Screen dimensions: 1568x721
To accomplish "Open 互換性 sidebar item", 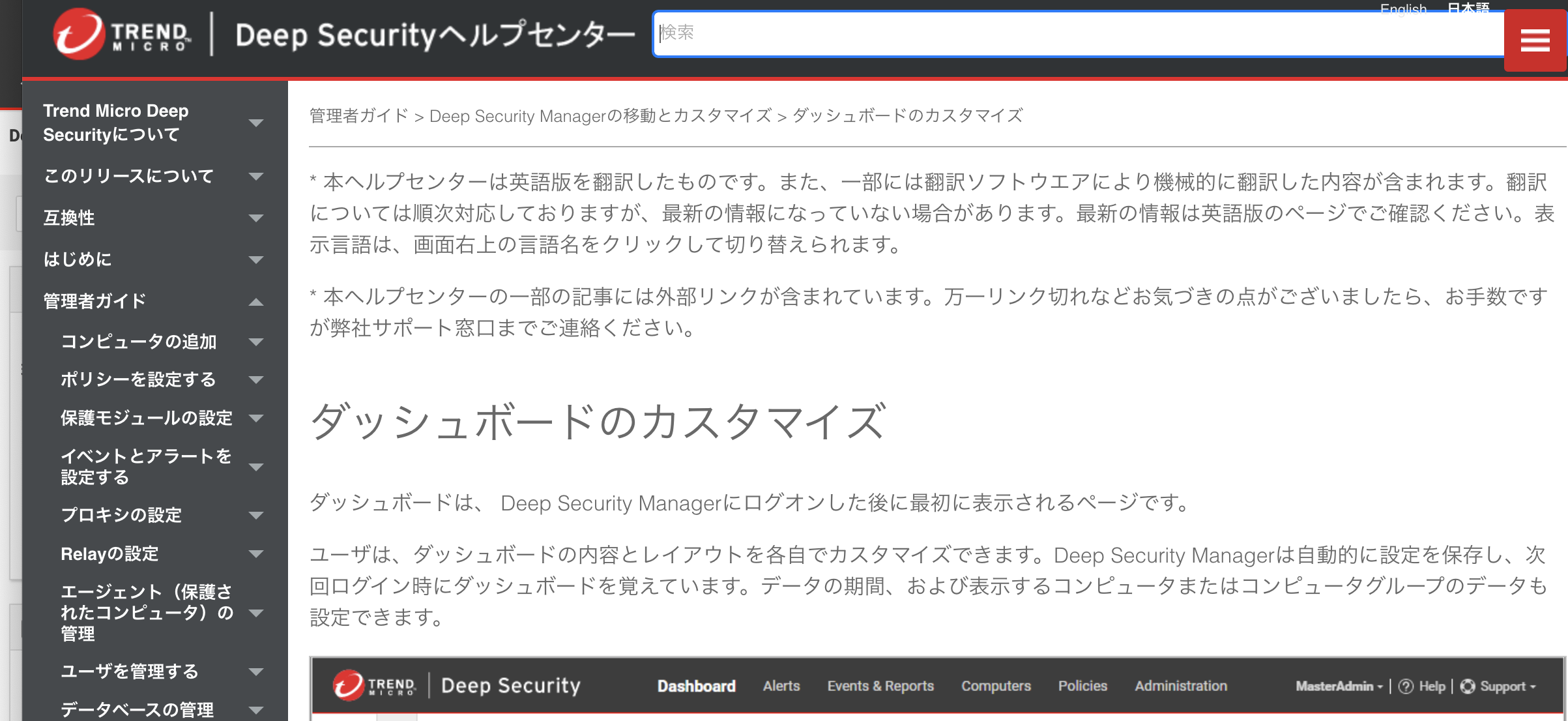I will coord(69,218).
